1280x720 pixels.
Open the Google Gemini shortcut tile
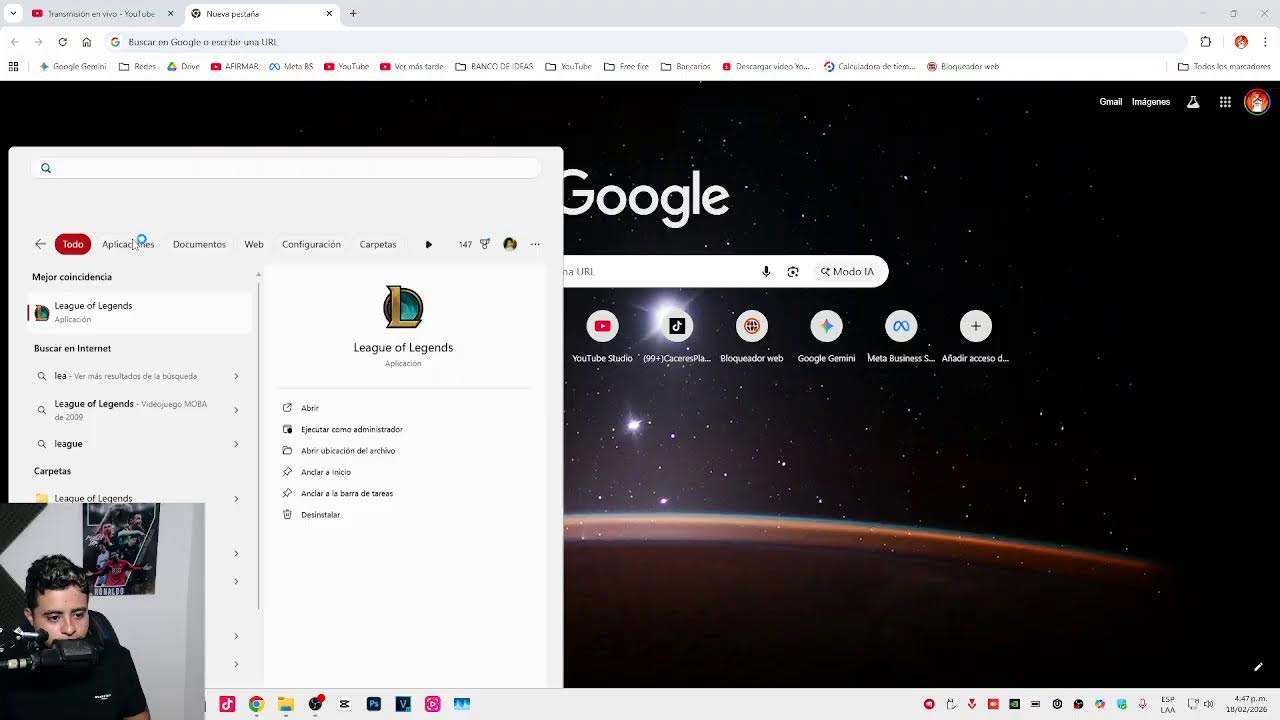[826, 326]
